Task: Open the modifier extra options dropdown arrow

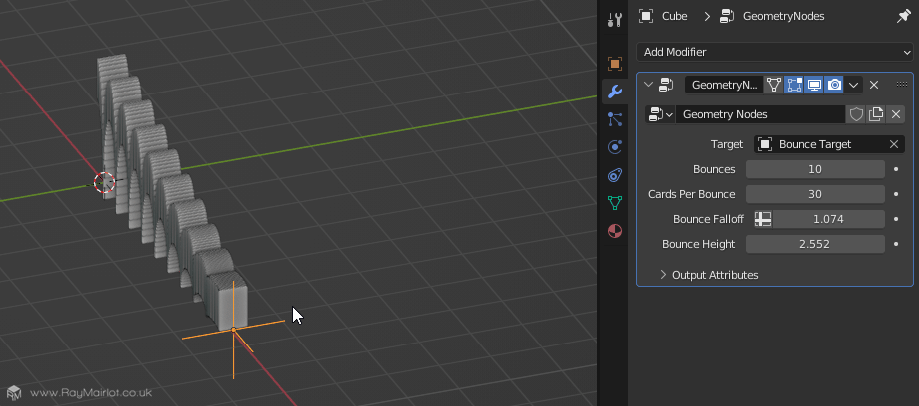Action: [853, 85]
